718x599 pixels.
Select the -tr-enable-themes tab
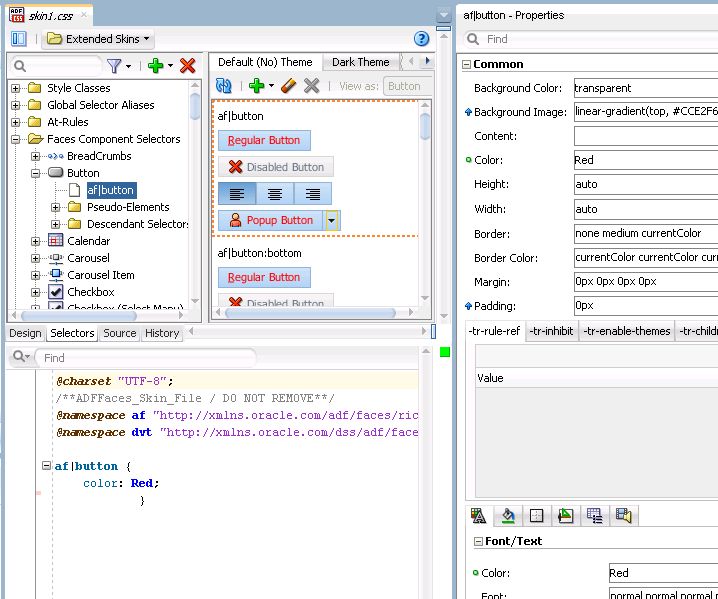pyautogui.click(x=626, y=331)
